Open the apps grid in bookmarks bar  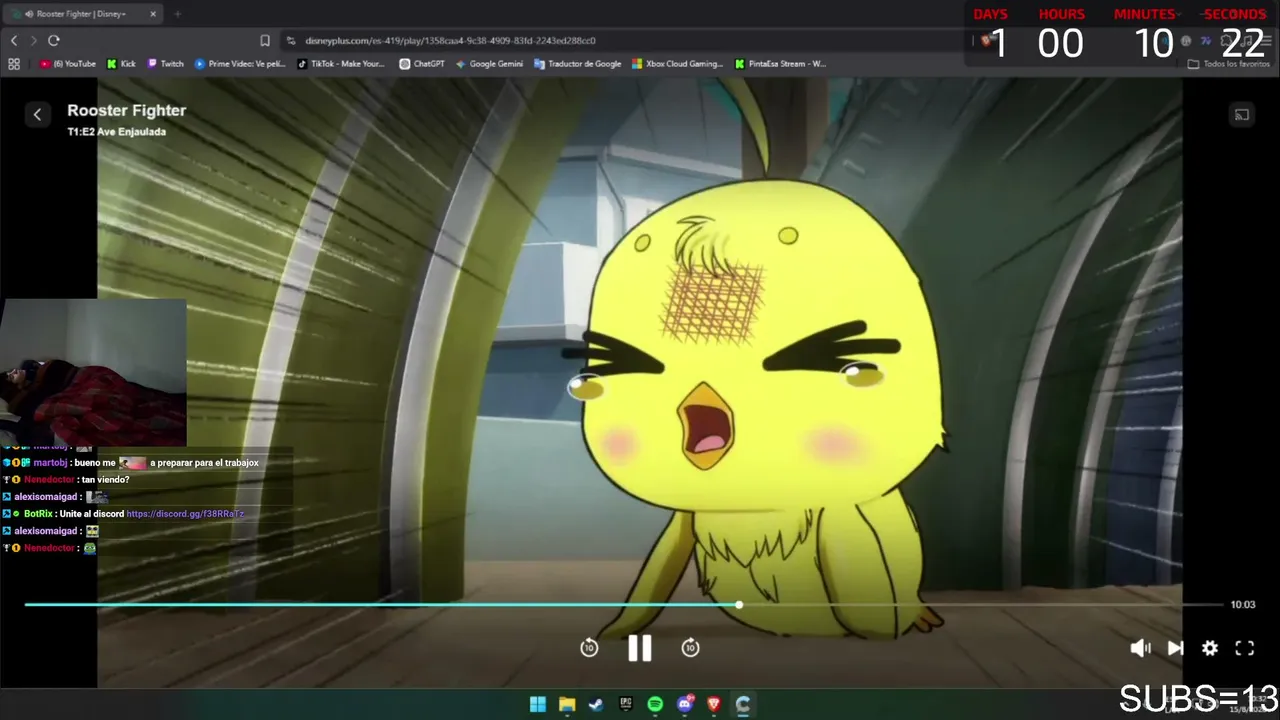pos(14,64)
